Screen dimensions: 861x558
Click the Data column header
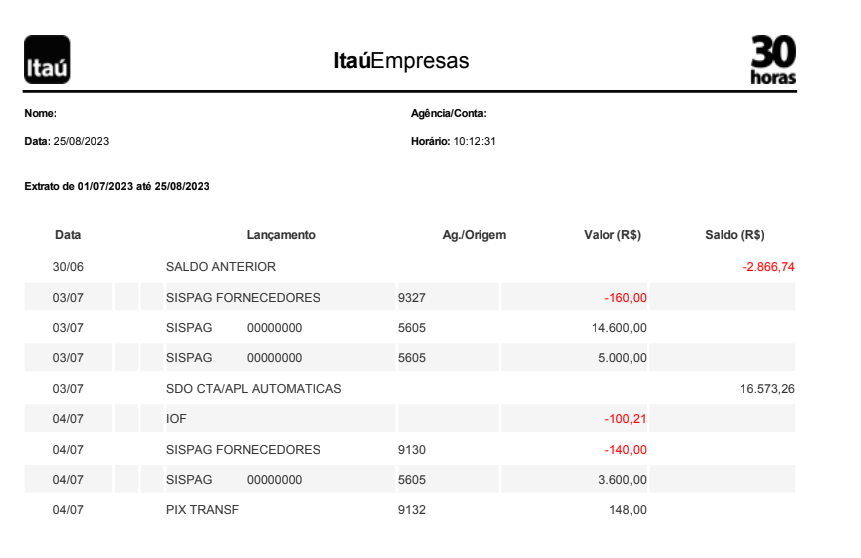[68, 235]
